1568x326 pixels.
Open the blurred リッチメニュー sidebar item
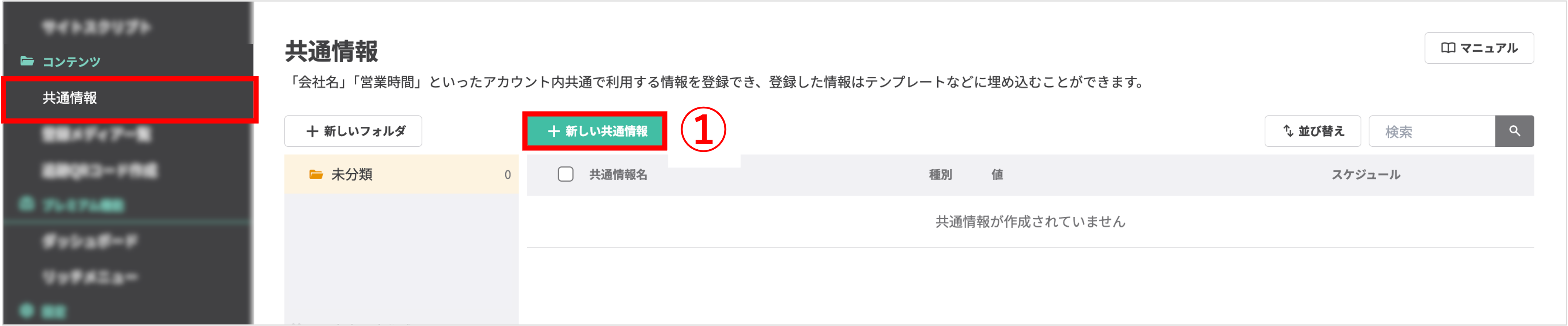coord(90,278)
